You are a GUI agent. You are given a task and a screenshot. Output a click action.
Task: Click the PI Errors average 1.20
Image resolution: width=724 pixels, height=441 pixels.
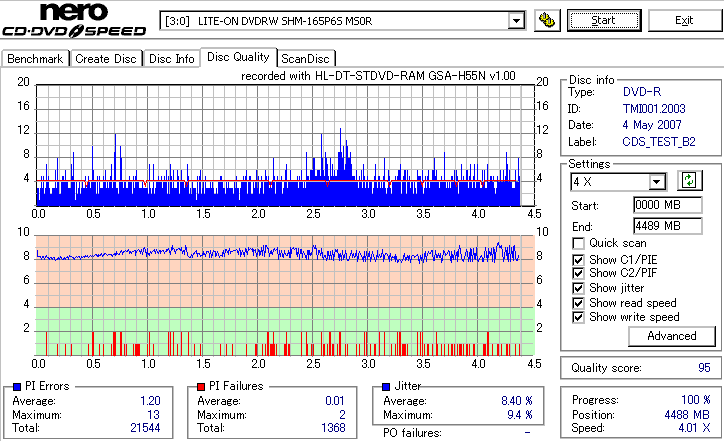click(150, 401)
